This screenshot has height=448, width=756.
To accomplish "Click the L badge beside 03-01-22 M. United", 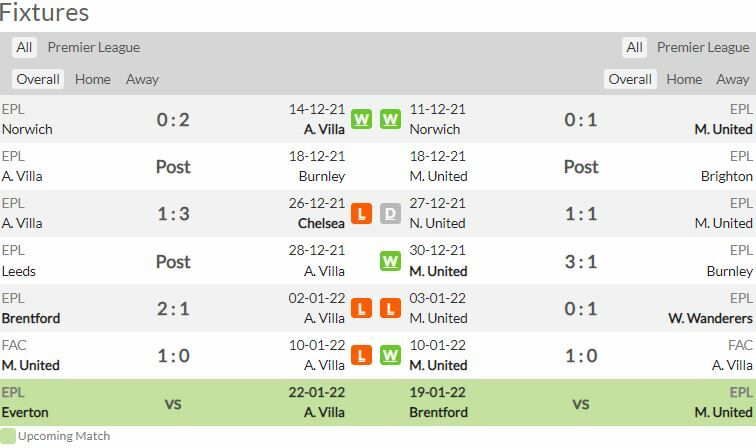I will (x=390, y=308).
